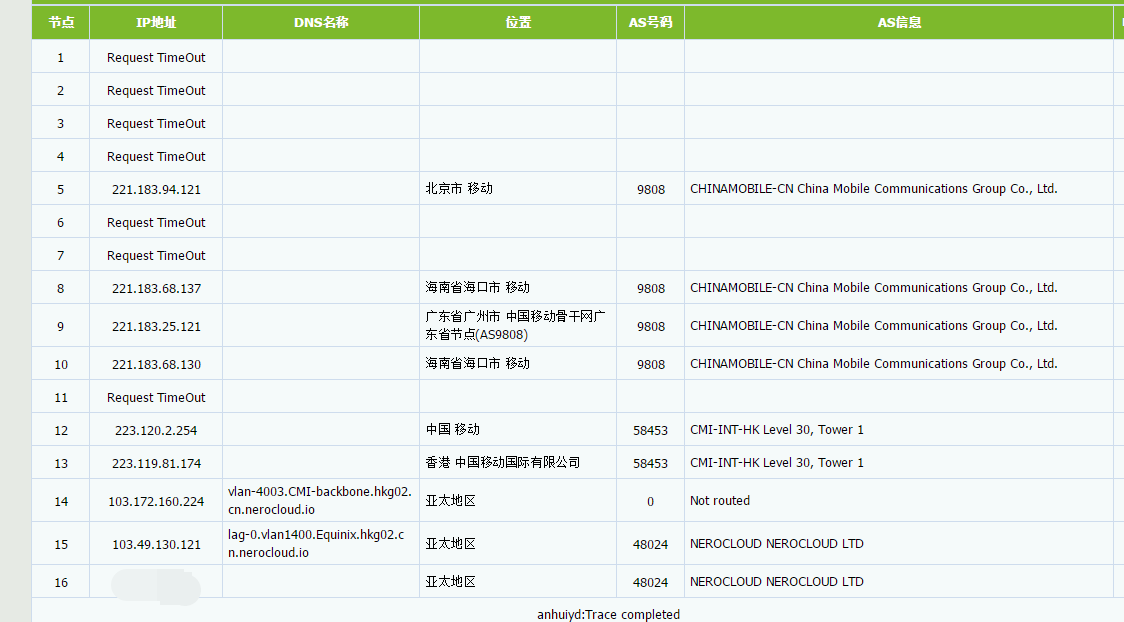Click the AS号码 column header
The height and width of the screenshot is (622, 1124).
coord(651,22)
